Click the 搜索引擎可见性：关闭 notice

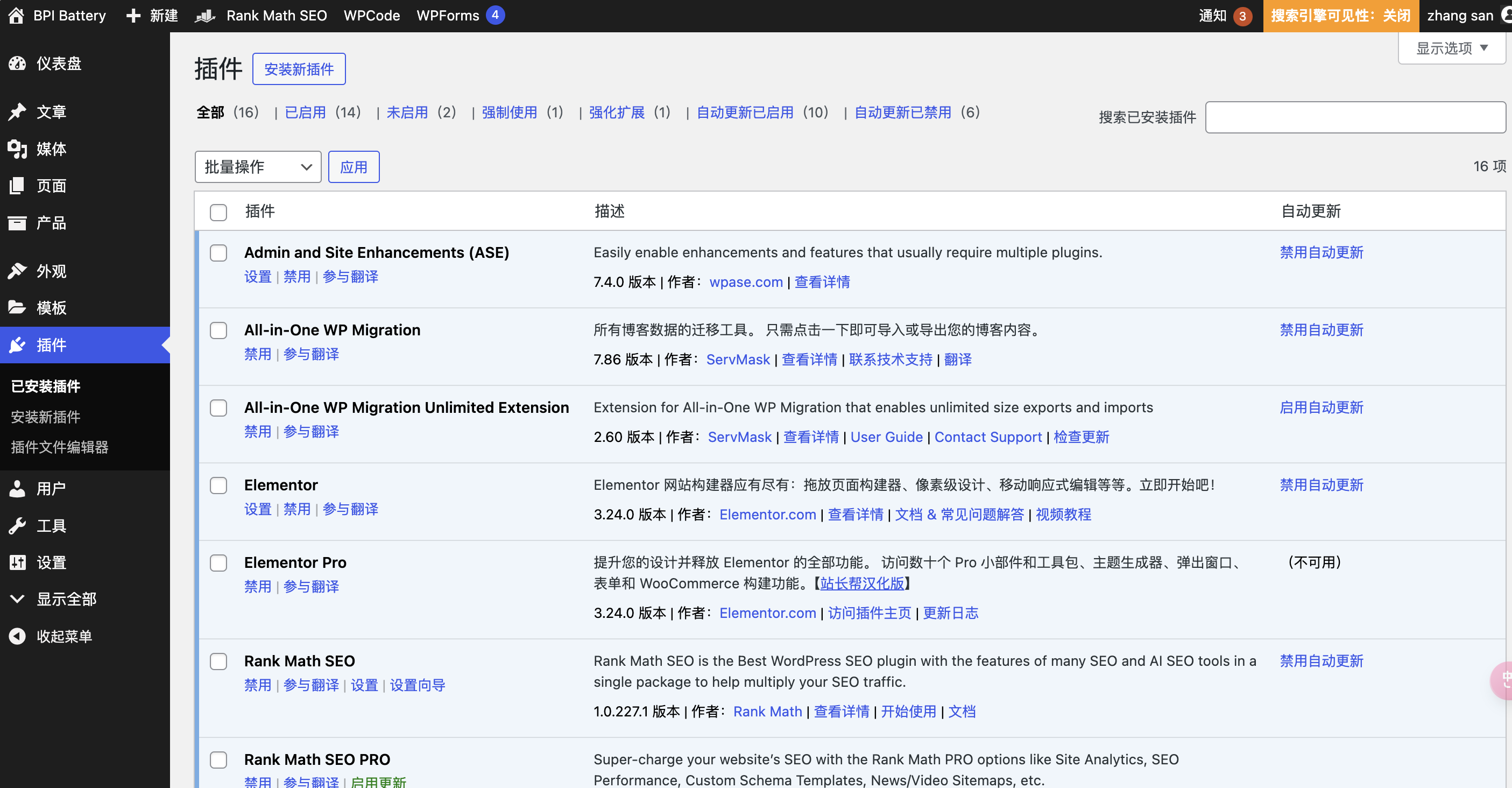pyautogui.click(x=1340, y=16)
